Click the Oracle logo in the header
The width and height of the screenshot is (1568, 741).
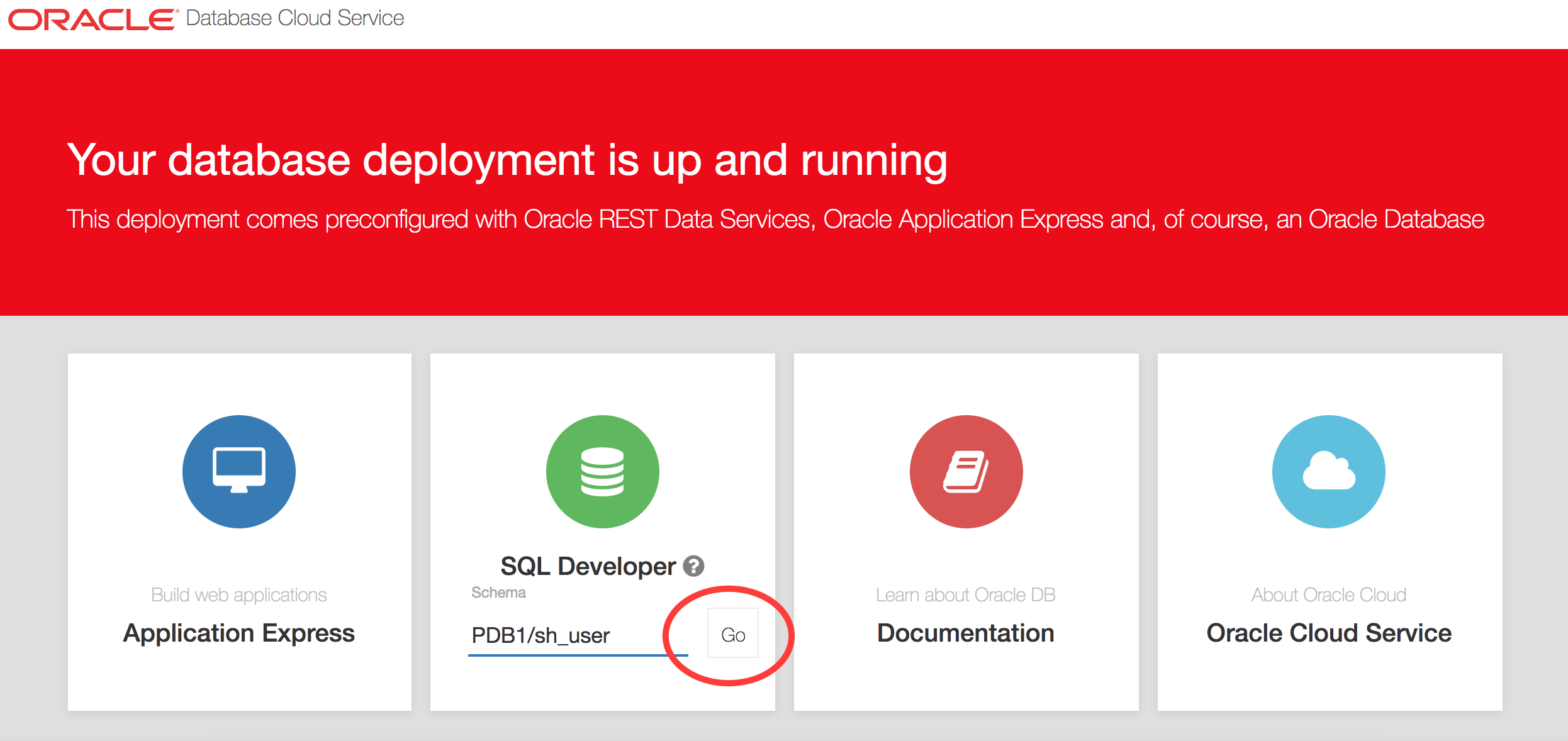91,19
